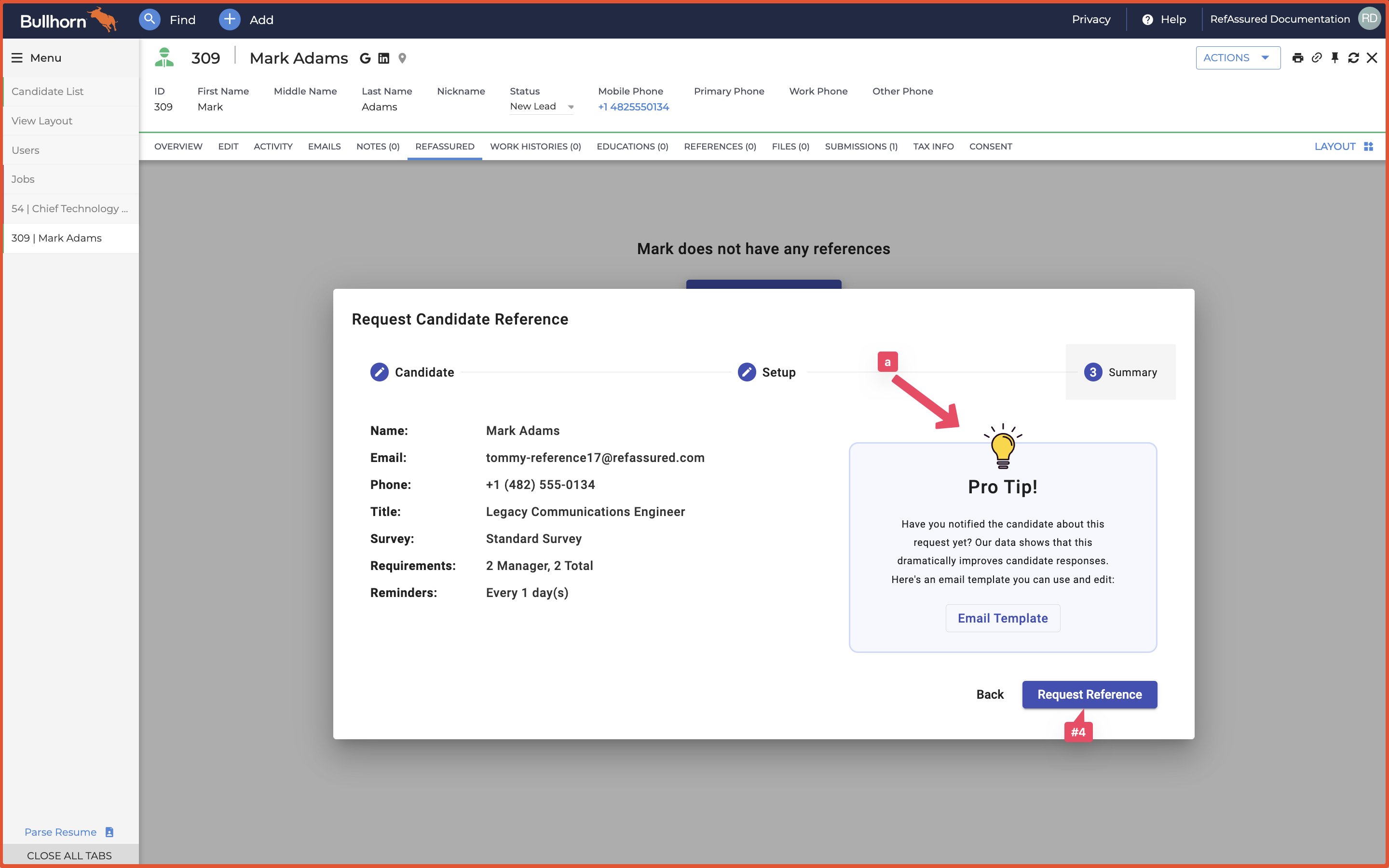Click the Request Reference button

tap(1088, 694)
